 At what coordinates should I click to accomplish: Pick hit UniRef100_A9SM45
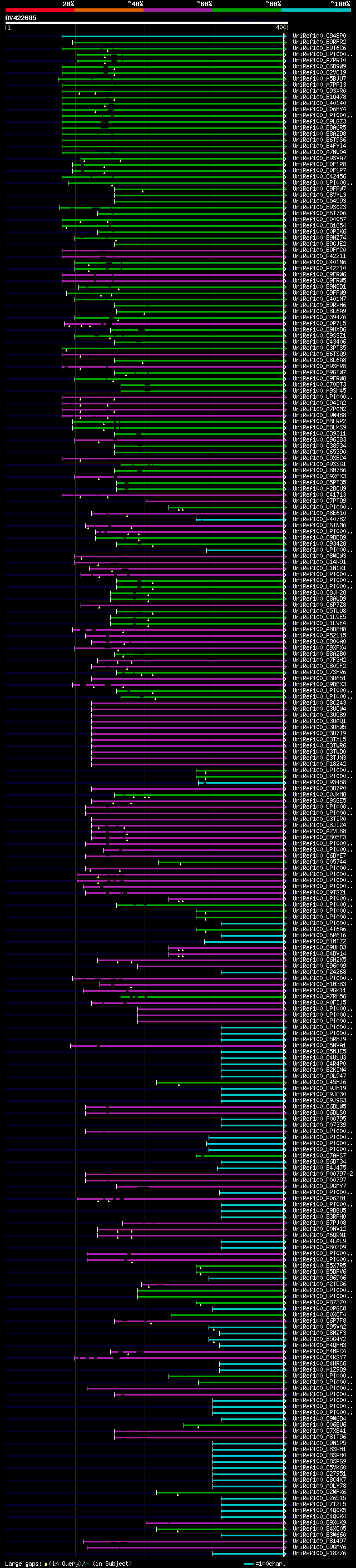(319, 390)
